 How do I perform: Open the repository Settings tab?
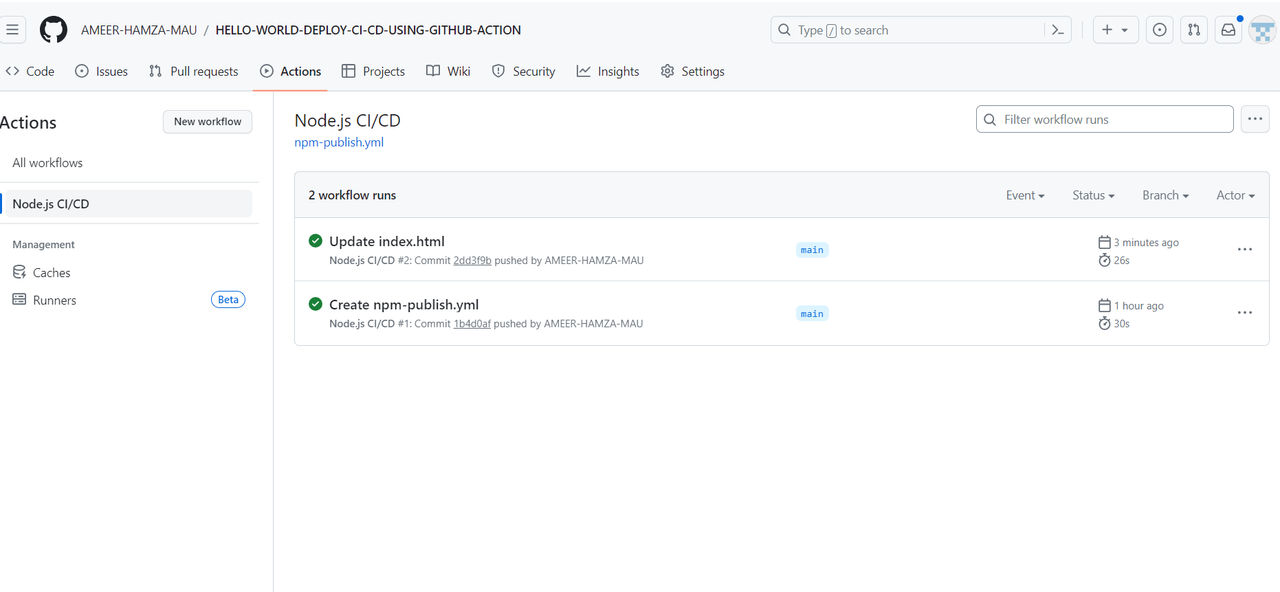pos(692,71)
